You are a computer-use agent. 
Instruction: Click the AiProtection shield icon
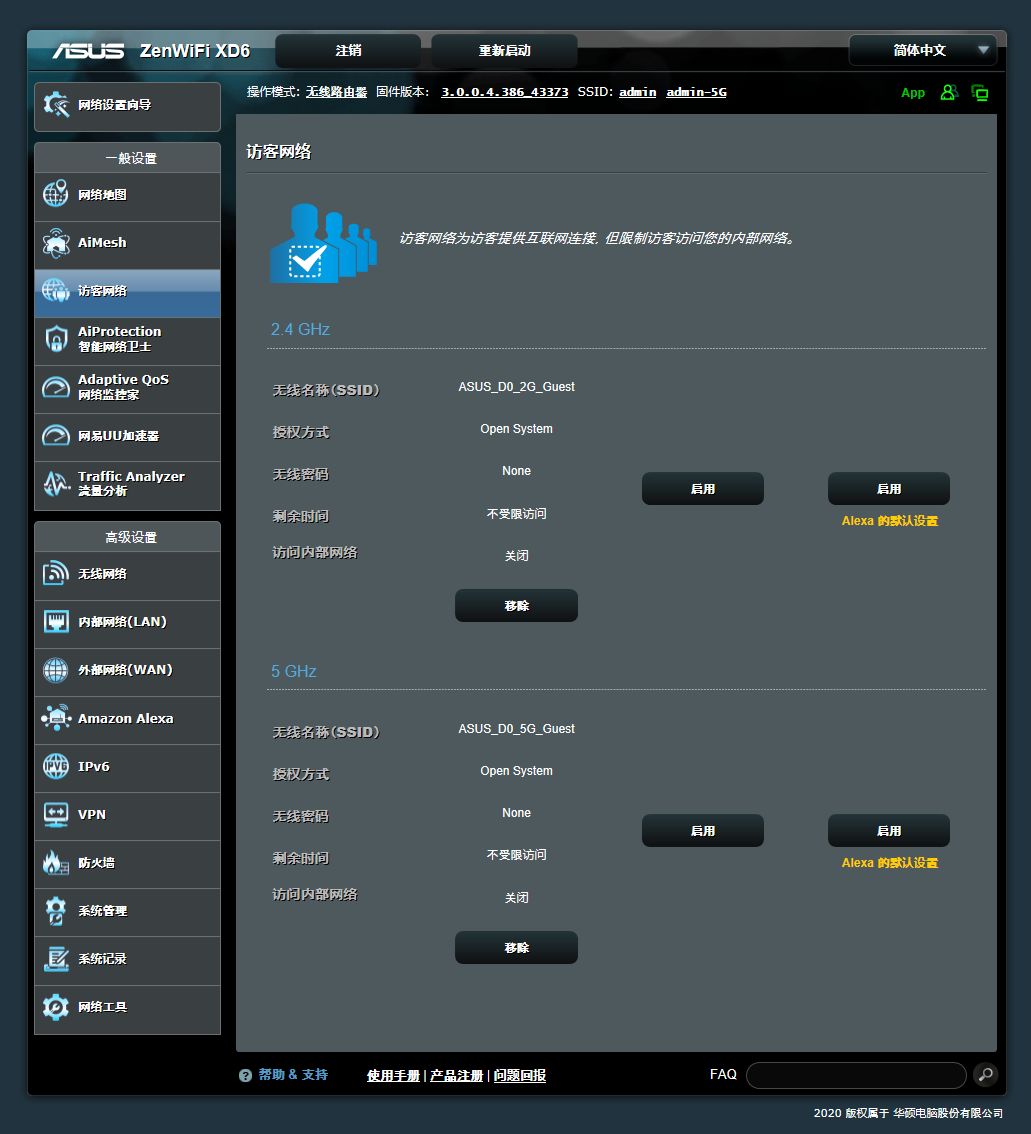click(56, 338)
